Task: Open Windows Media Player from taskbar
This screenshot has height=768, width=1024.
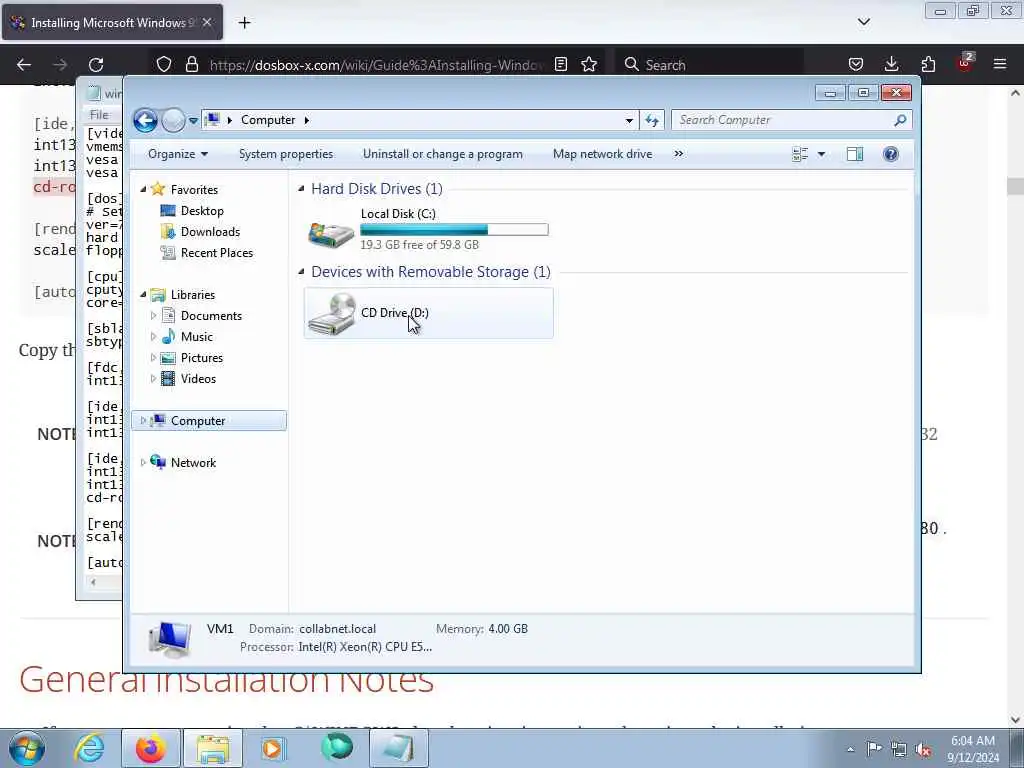Action: [x=274, y=748]
